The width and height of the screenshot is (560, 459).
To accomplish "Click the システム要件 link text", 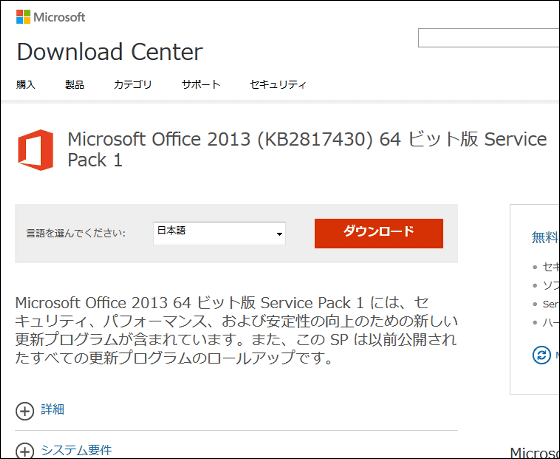I will [76, 450].
